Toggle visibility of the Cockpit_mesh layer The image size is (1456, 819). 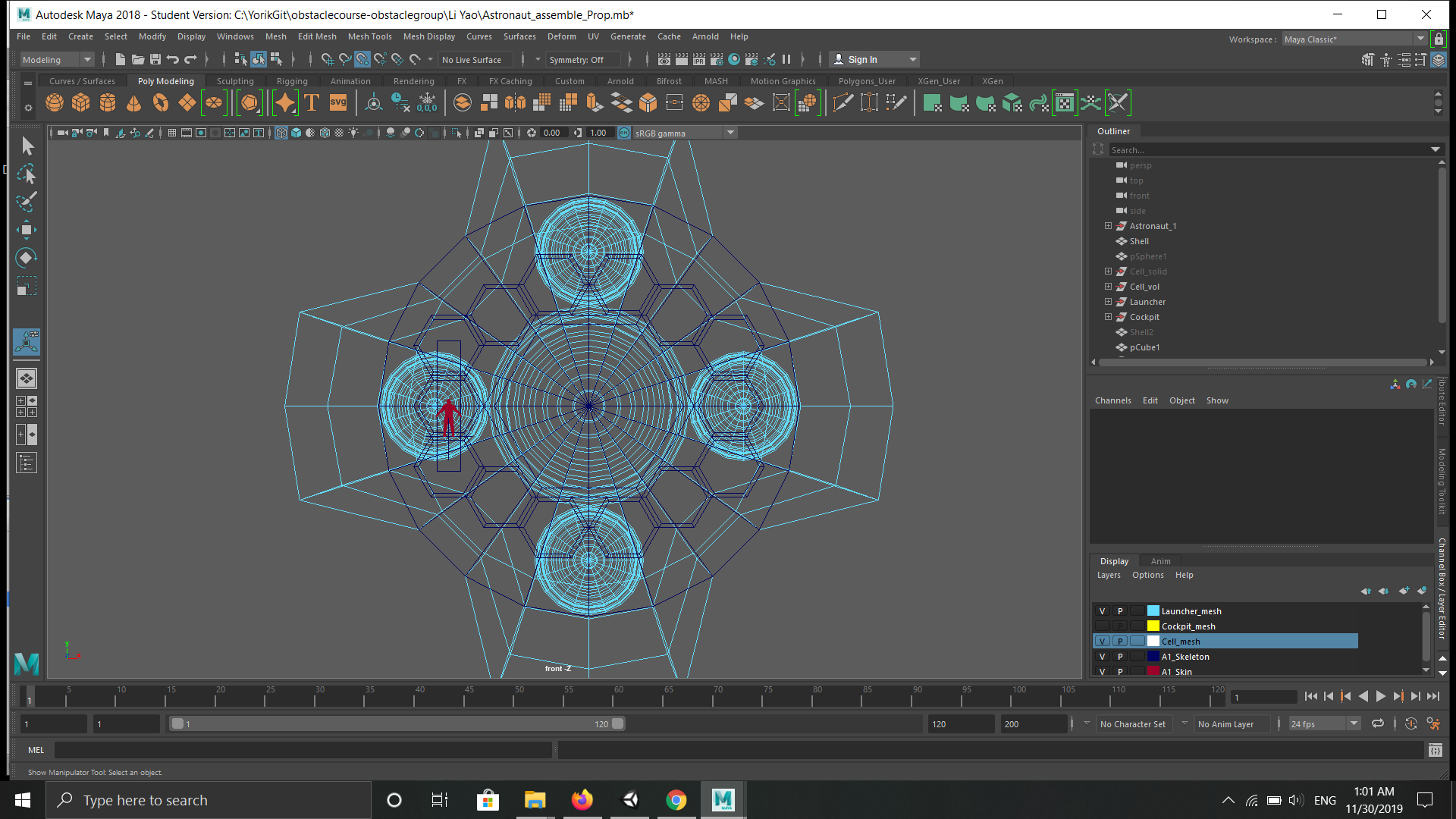coord(1102,626)
